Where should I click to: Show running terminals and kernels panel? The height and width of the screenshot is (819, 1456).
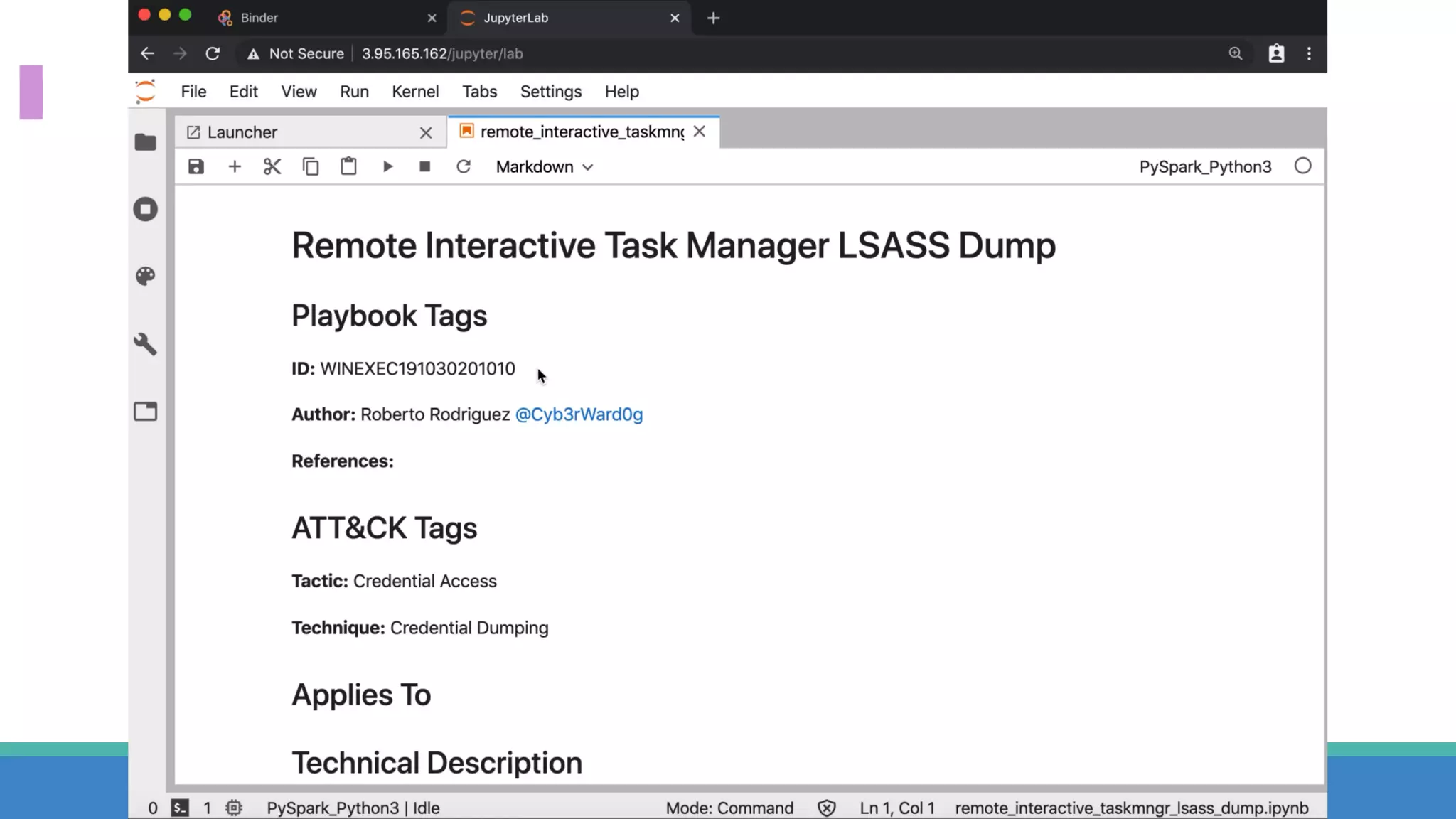click(x=146, y=209)
